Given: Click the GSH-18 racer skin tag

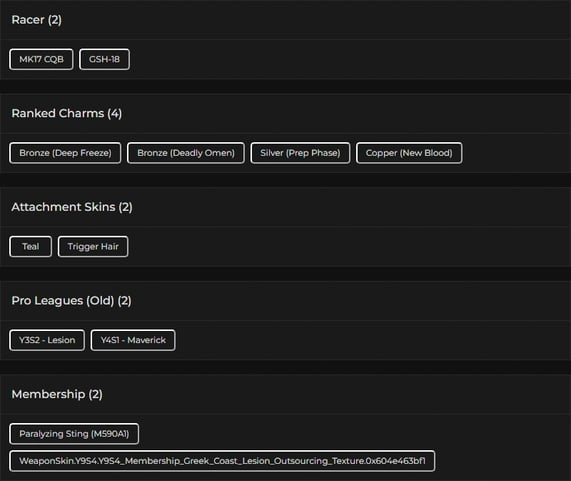Looking at the screenshot, I should pos(105,59).
